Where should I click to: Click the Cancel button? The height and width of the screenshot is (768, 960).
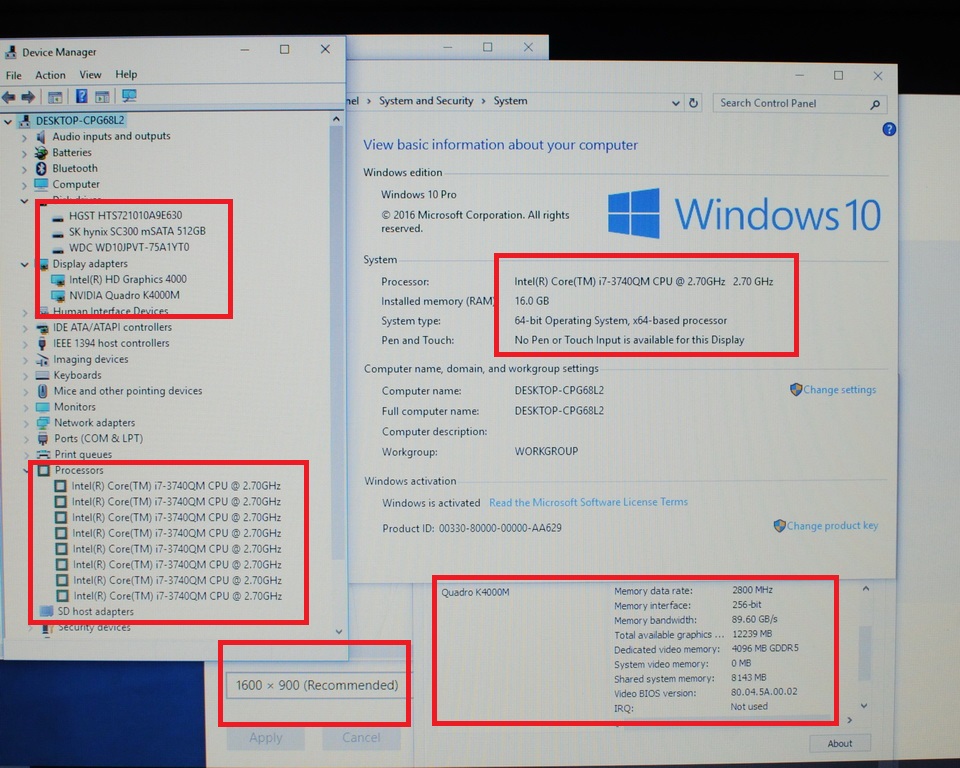361,738
